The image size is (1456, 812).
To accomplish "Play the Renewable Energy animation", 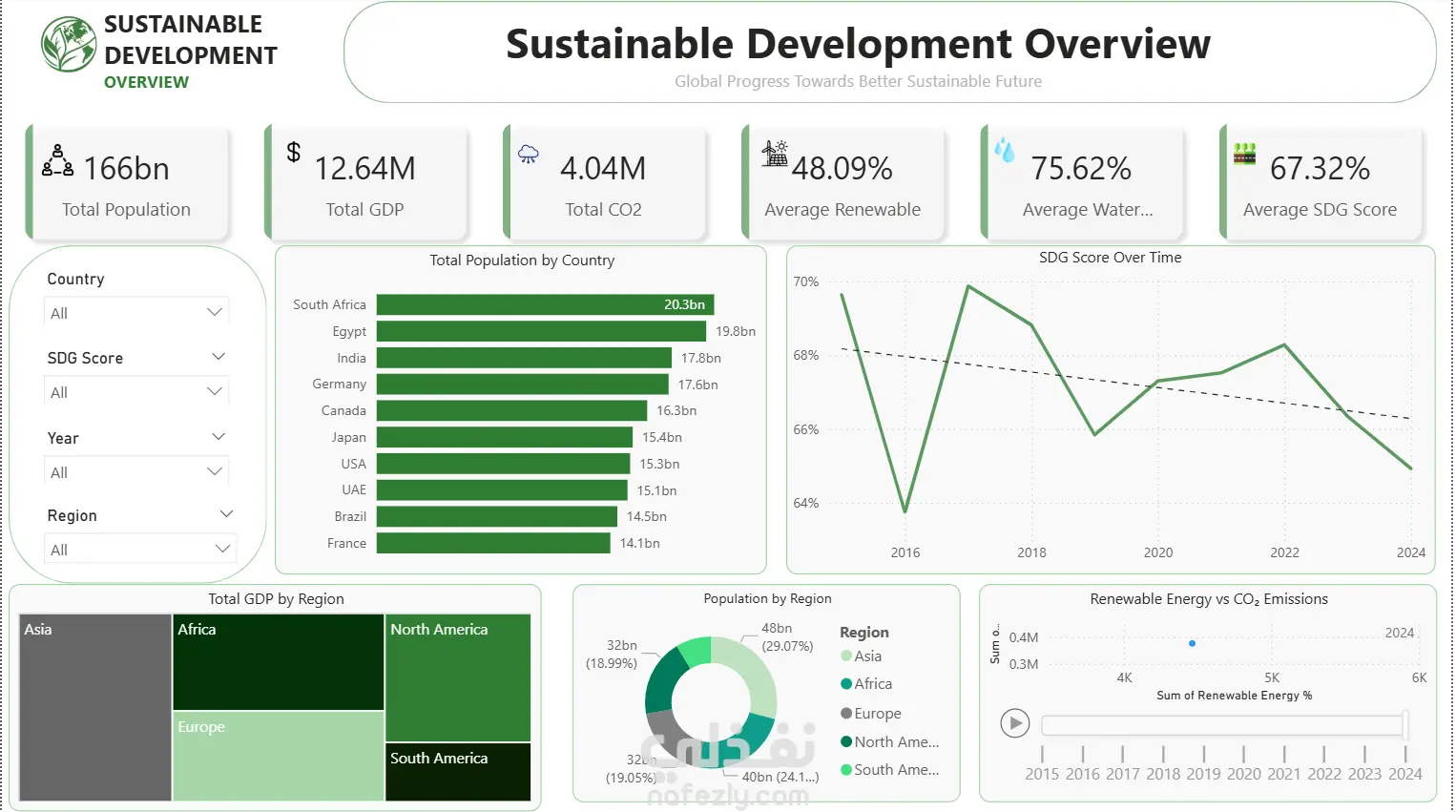I will 1015,724.
